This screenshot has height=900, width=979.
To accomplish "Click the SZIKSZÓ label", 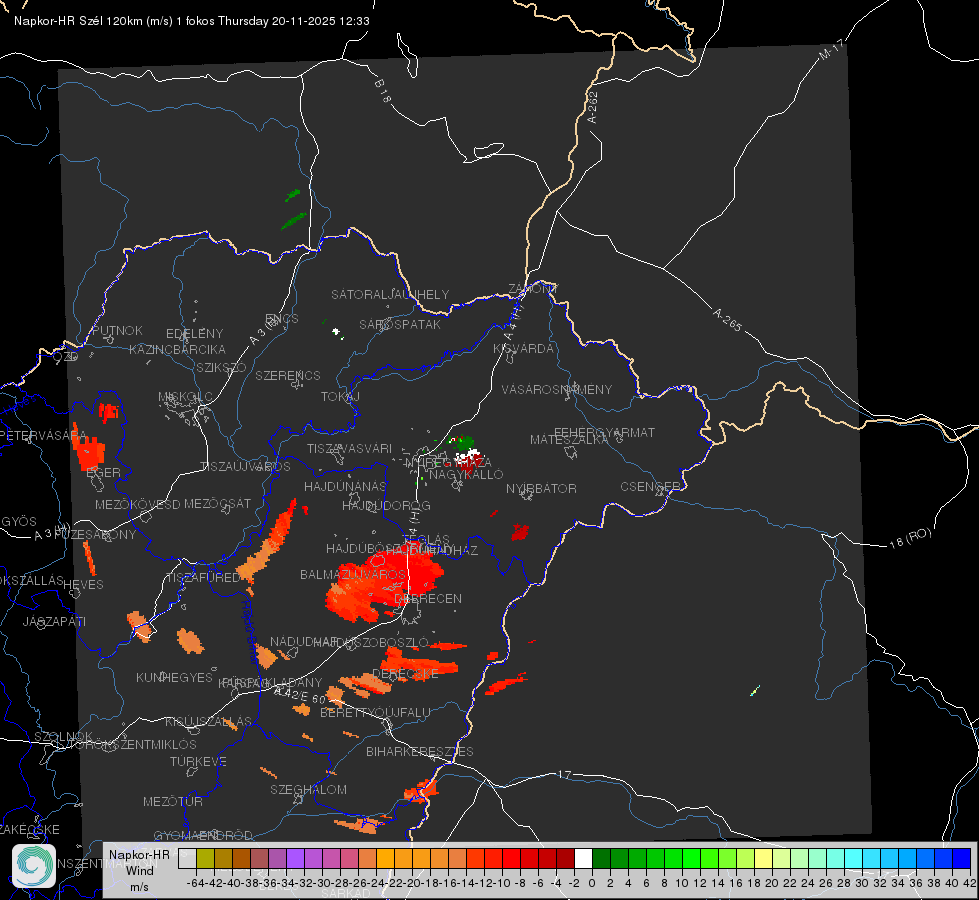I will pos(222,367).
